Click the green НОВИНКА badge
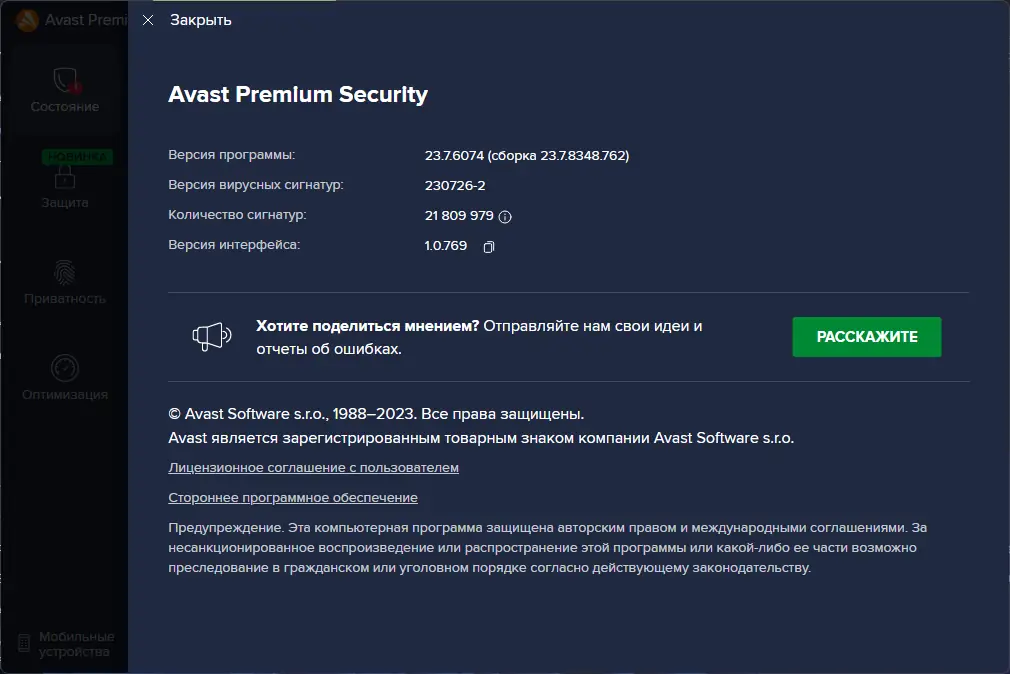The width and height of the screenshot is (1010, 674). [78, 157]
